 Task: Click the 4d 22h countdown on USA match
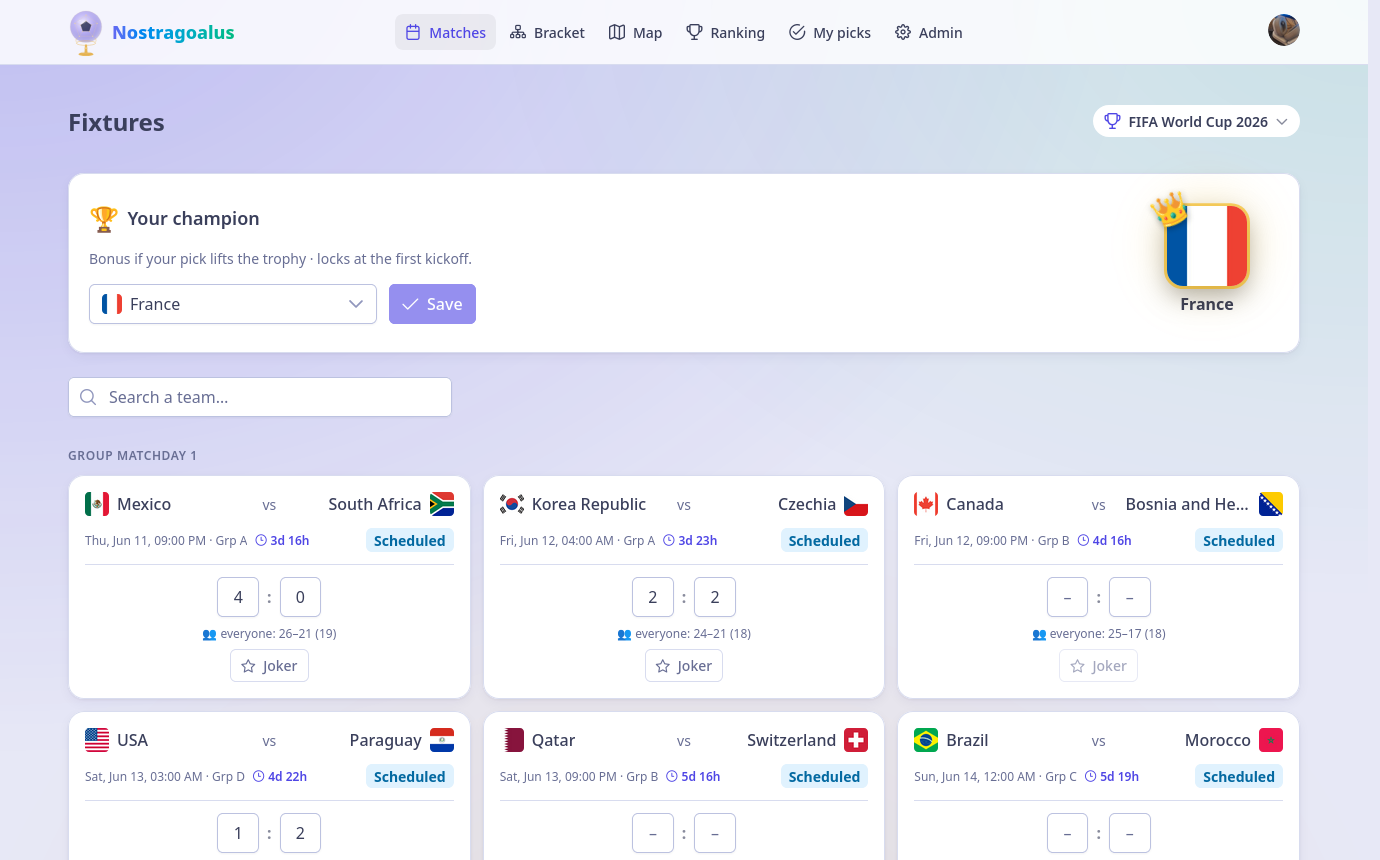281,777
